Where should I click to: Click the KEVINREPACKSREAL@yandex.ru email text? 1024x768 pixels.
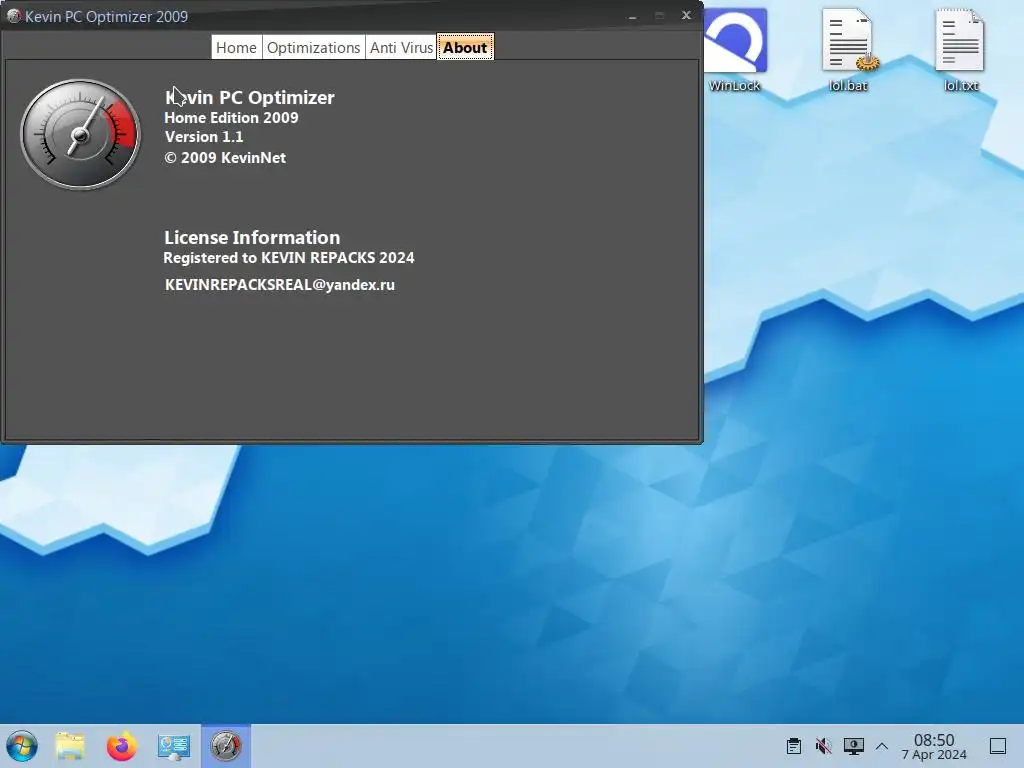tap(280, 285)
